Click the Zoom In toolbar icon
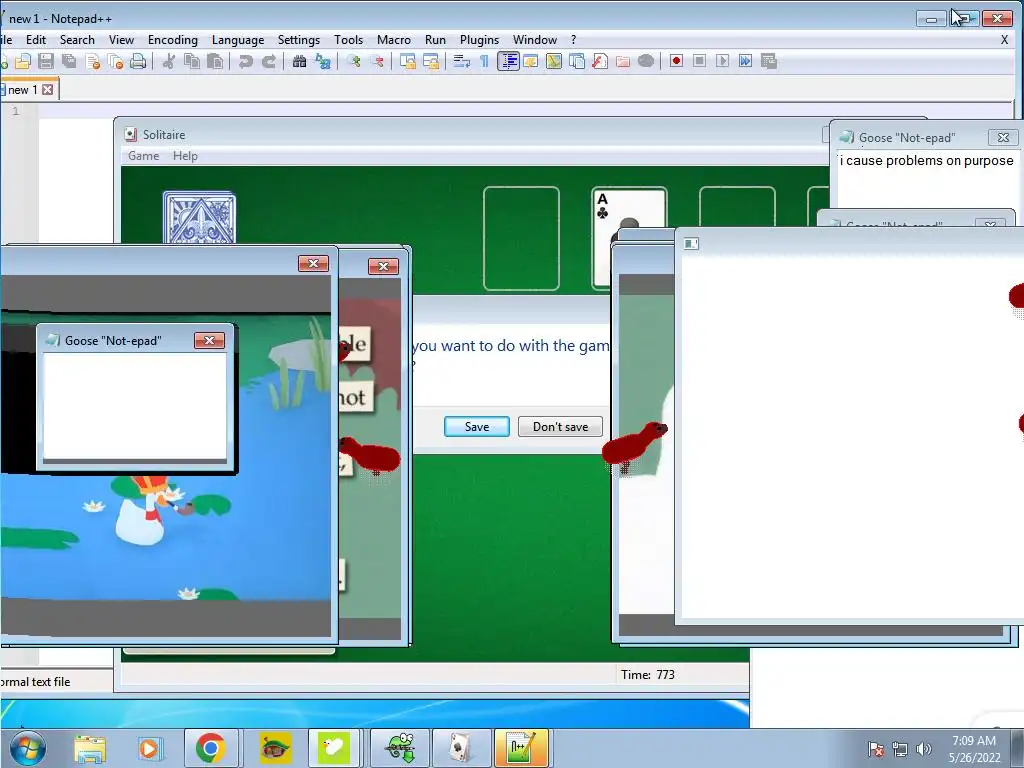1024x768 pixels. pyautogui.click(x=354, y=61)
